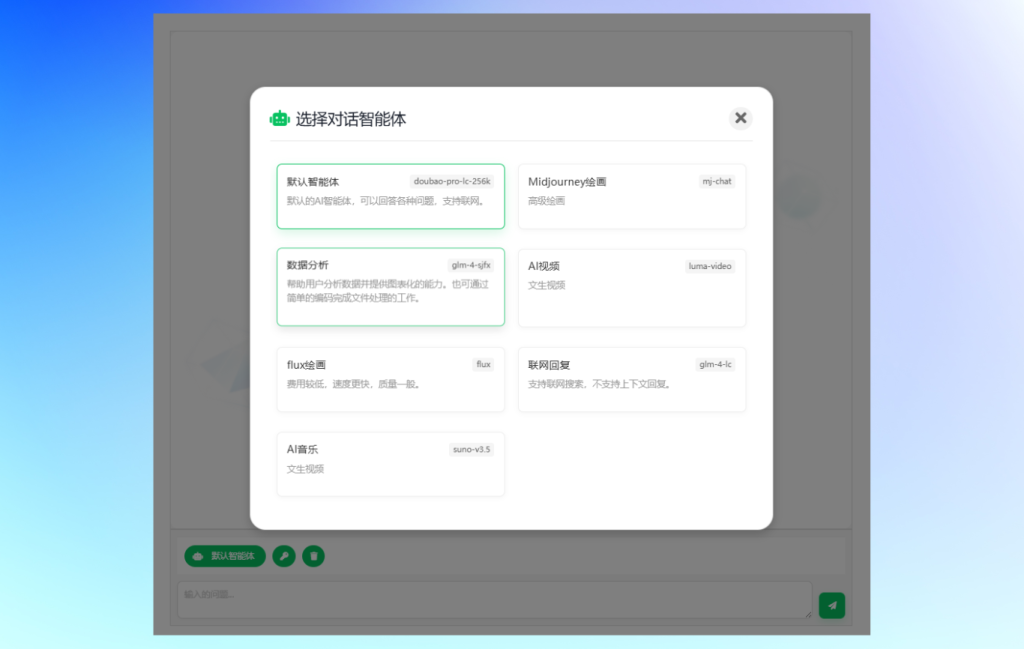Click the doubao-pro-lc-256k model tag
Screen dimensions: 1024x649
[x=452, y=182]
